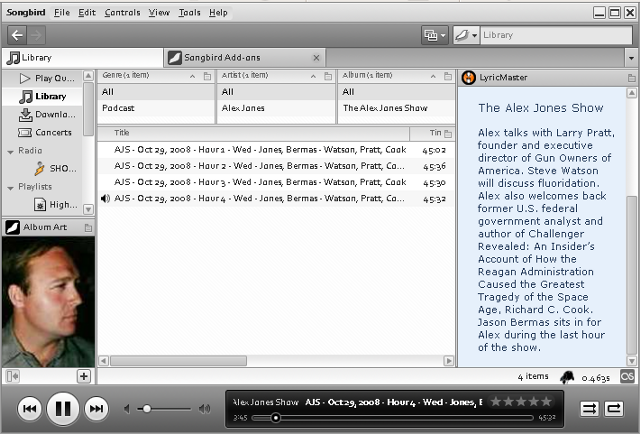
Task: Close the Songbird Add-ons tab
Action: 316,58
